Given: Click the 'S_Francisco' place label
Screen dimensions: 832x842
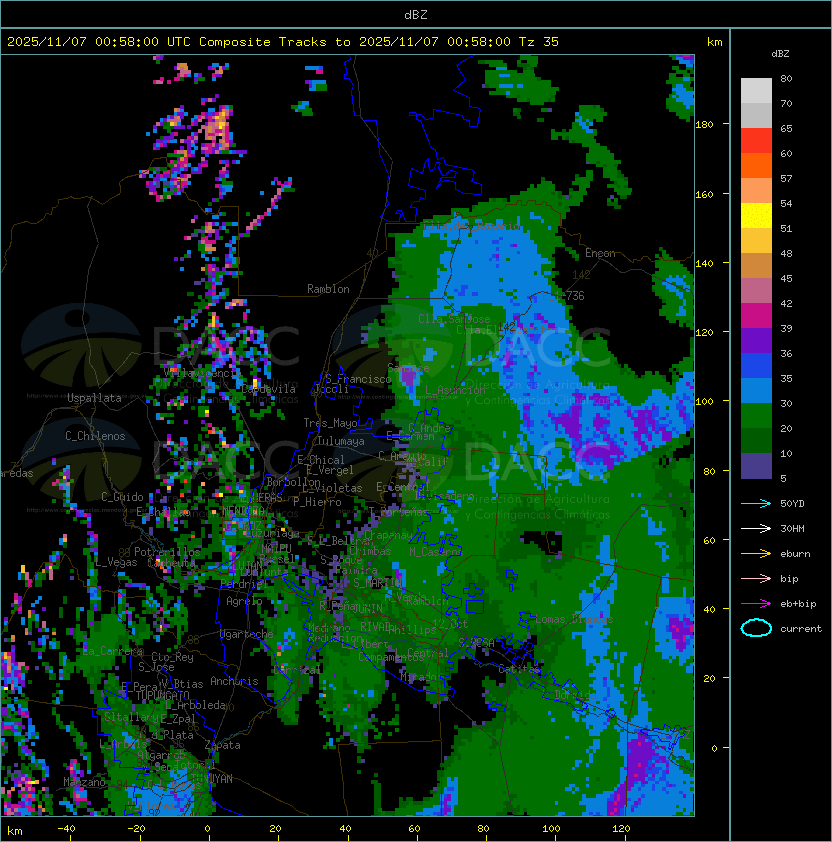Looking at the screenshot, I should point(358,379).
